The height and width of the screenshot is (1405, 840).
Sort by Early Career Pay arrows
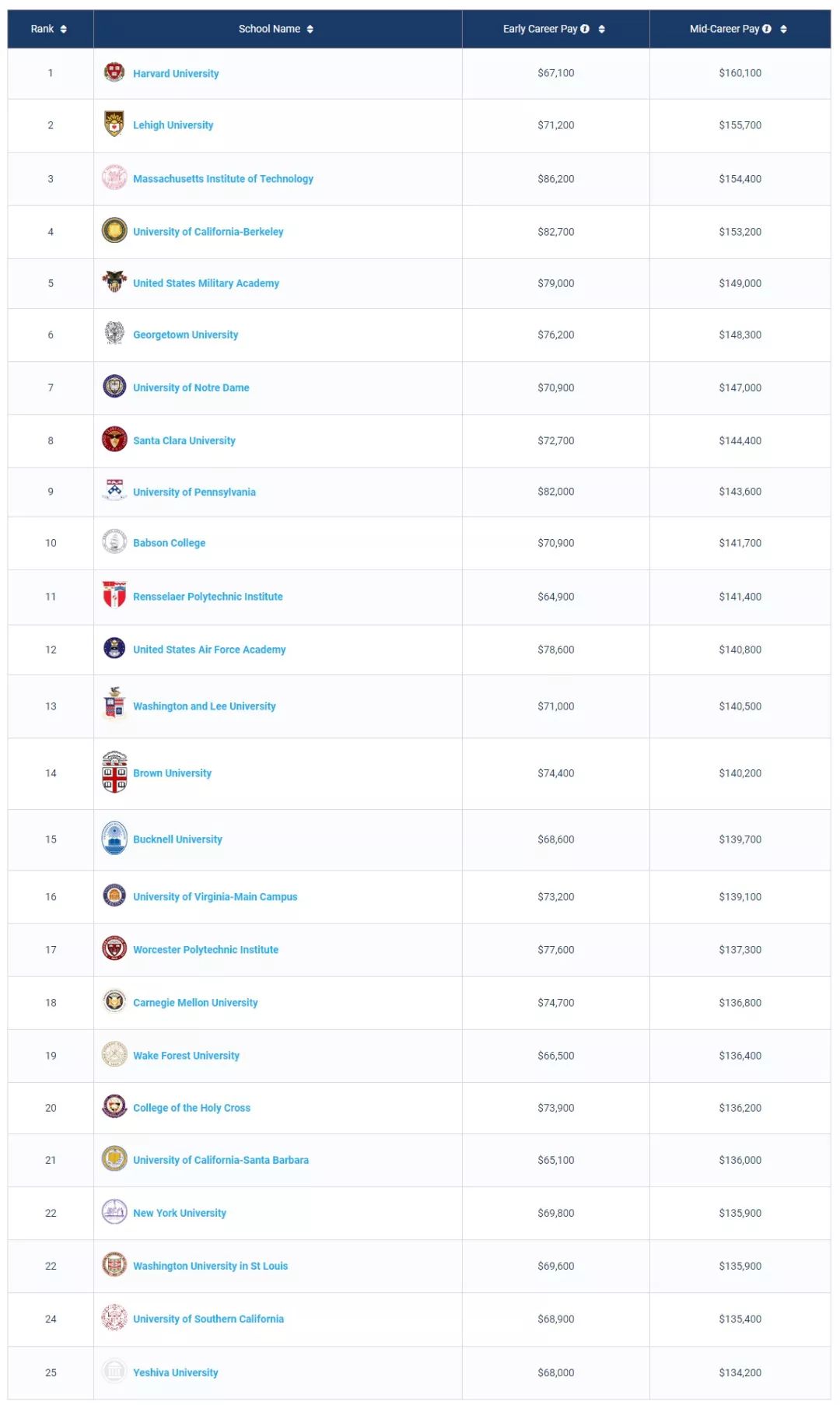(602, 30)
